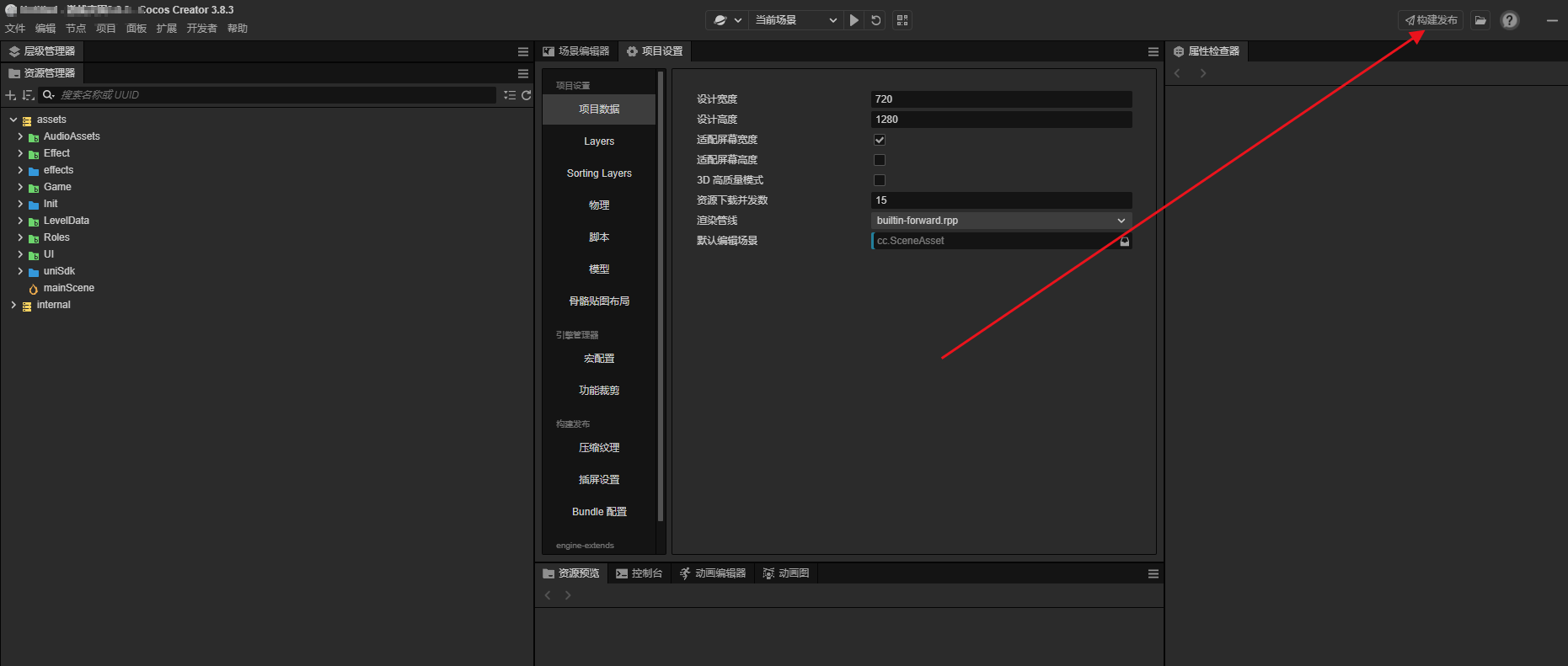Image resolution: width=1568 pixels, height=666 pixels.
Task: Open the 项目 menu in menu bar
Action: pos(105,29)
